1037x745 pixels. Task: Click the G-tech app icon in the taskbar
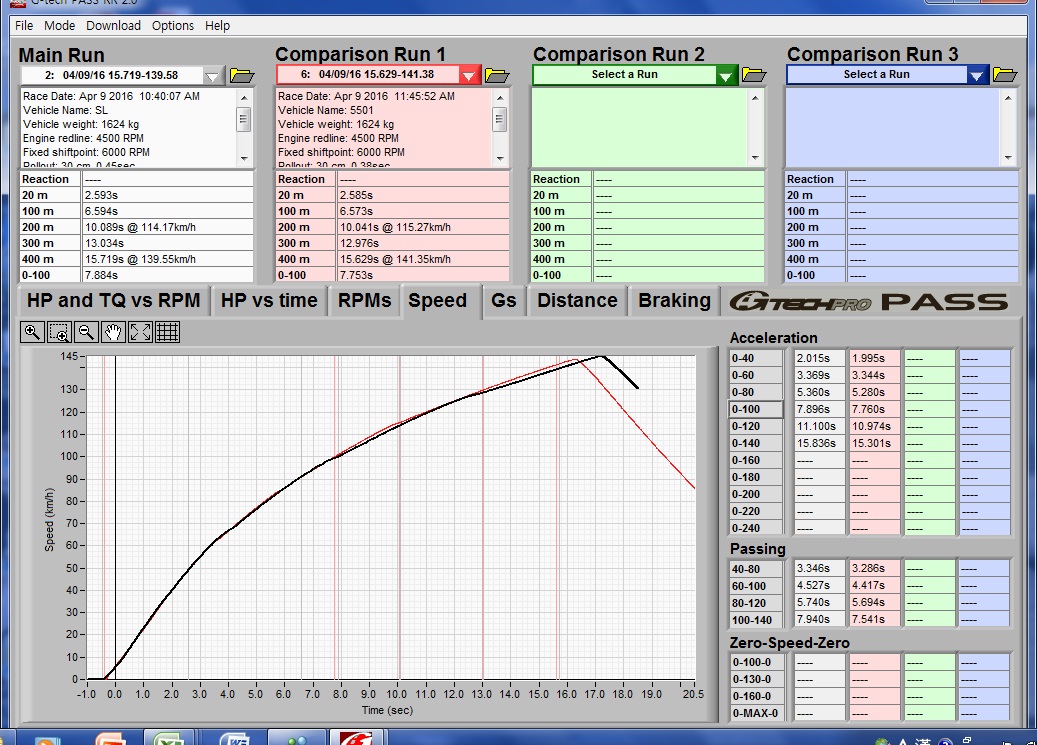coord(357,738)
